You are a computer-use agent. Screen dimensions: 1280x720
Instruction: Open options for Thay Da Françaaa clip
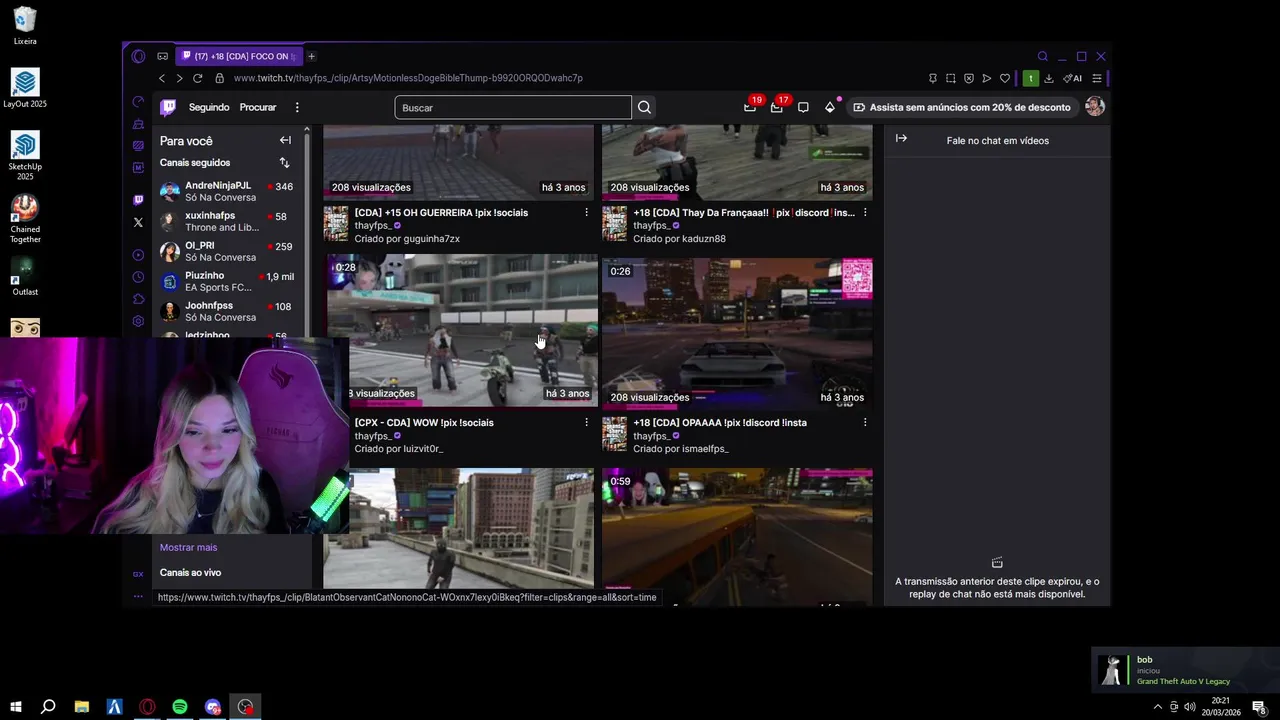pyautogui.click(x=865, y=213)
